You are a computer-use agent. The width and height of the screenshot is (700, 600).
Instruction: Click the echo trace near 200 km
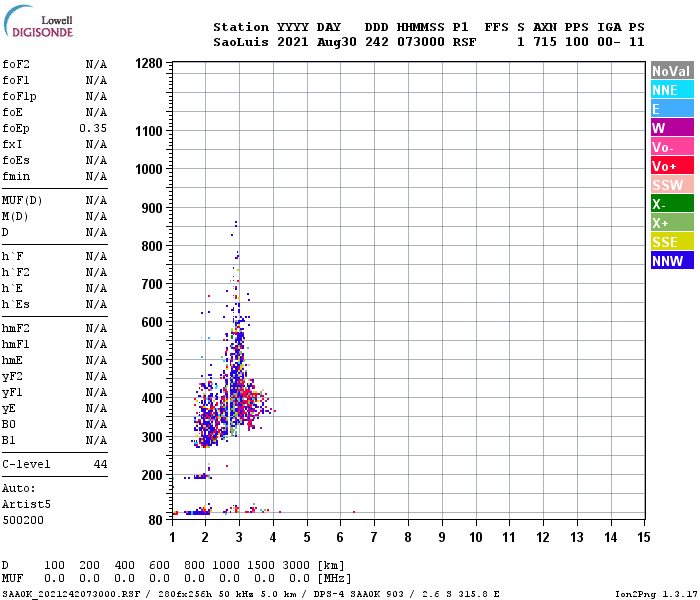pos(198,477)
